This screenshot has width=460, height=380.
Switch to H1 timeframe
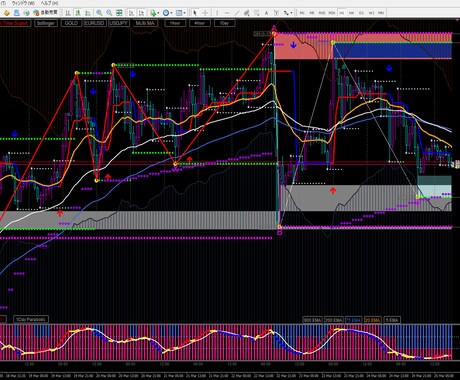pos(342,13)
